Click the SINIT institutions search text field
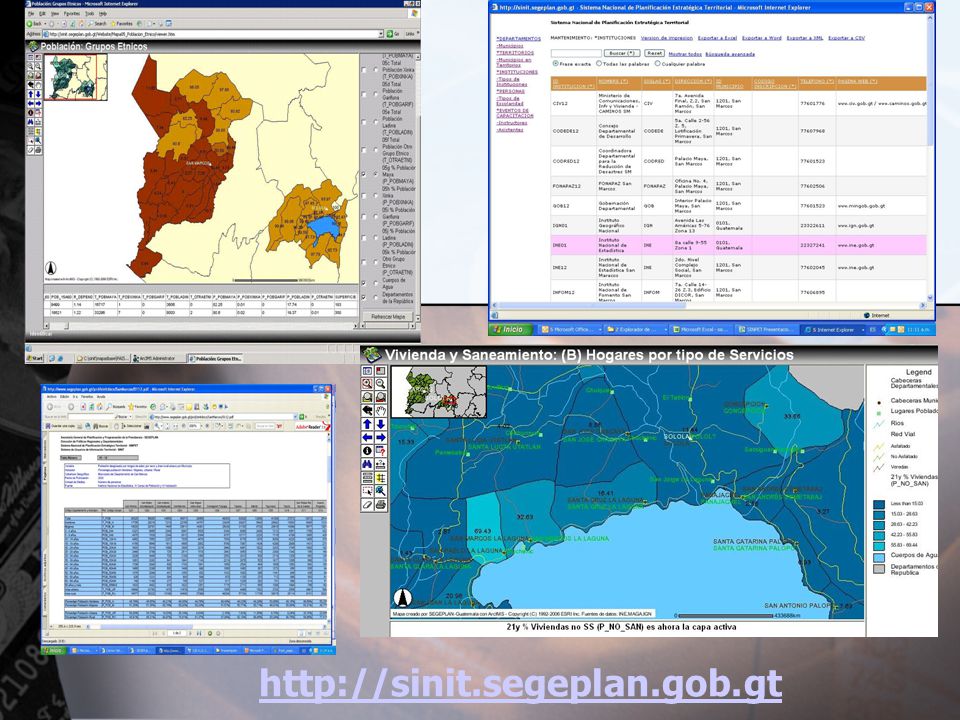960x720 pixels. [576, 54]
